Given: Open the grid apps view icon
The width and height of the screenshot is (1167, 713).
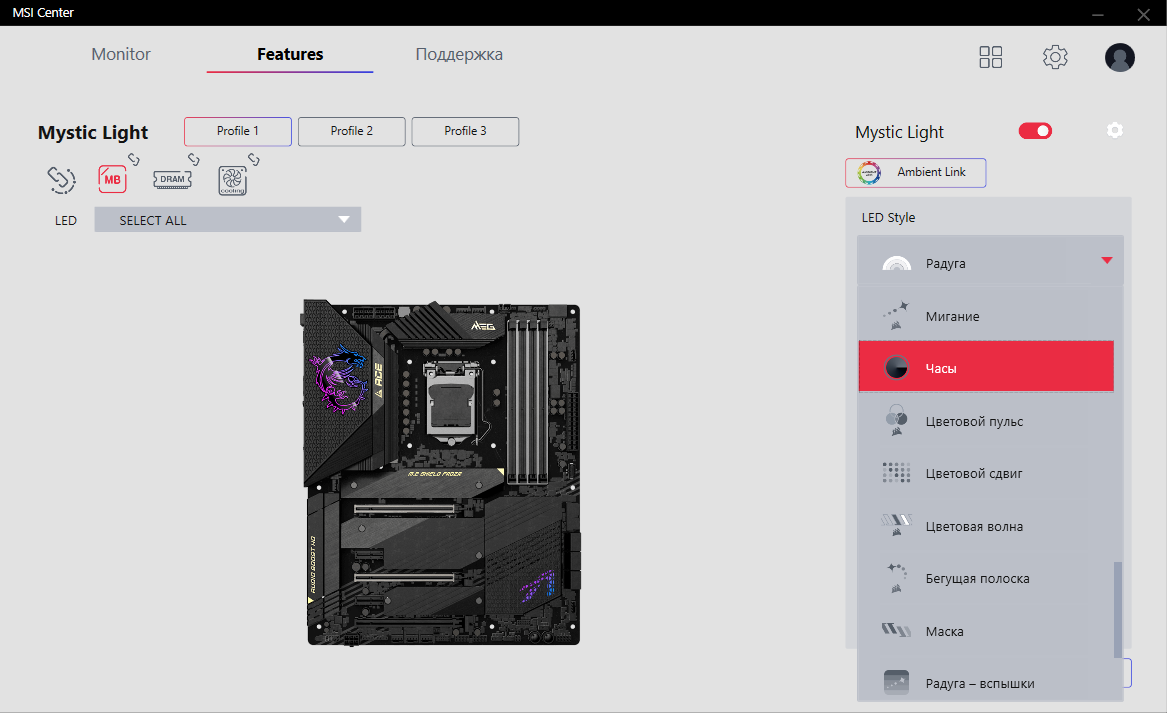Looking at the screenshot, I should coord(991,57).
